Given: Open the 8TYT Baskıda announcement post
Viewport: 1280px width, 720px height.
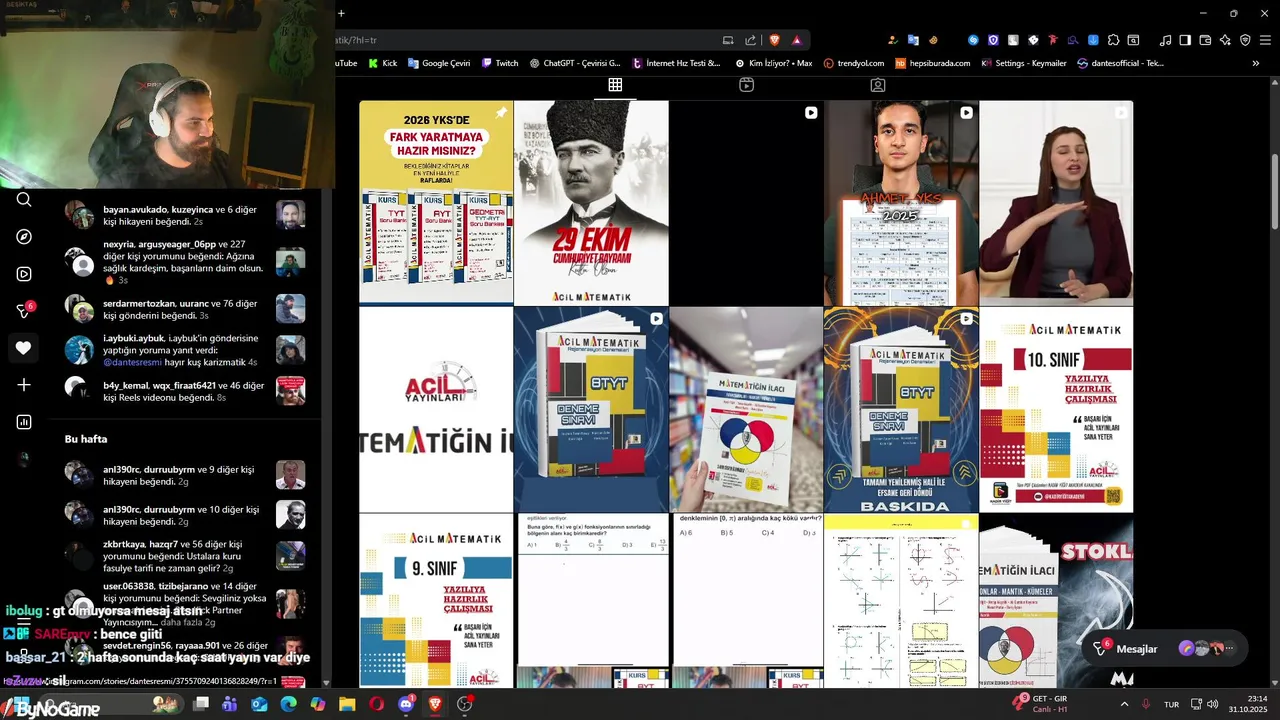Looking at the screenshot, I should point(901,409).
